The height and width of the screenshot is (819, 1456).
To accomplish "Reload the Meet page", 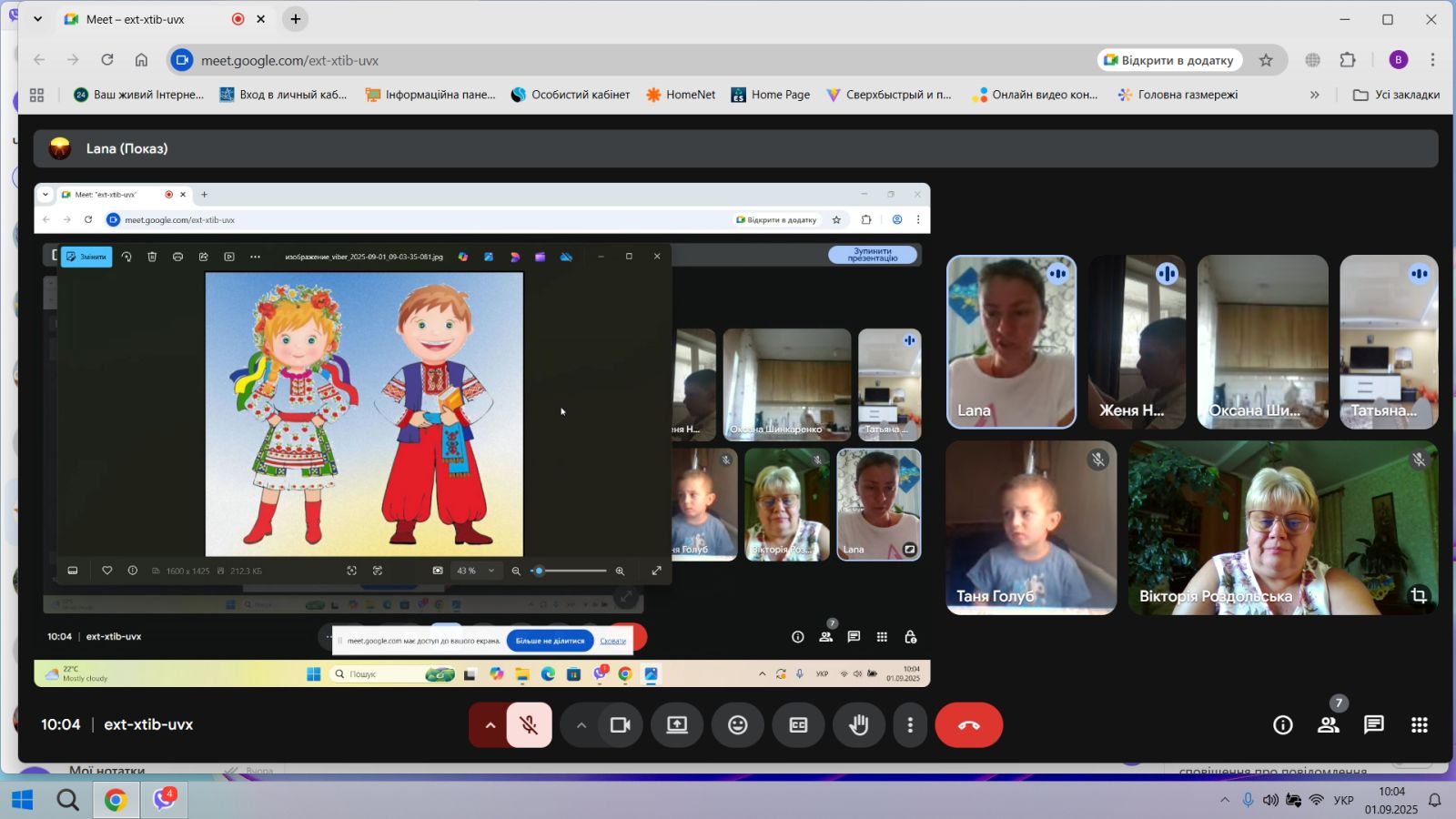I will 107,60.
